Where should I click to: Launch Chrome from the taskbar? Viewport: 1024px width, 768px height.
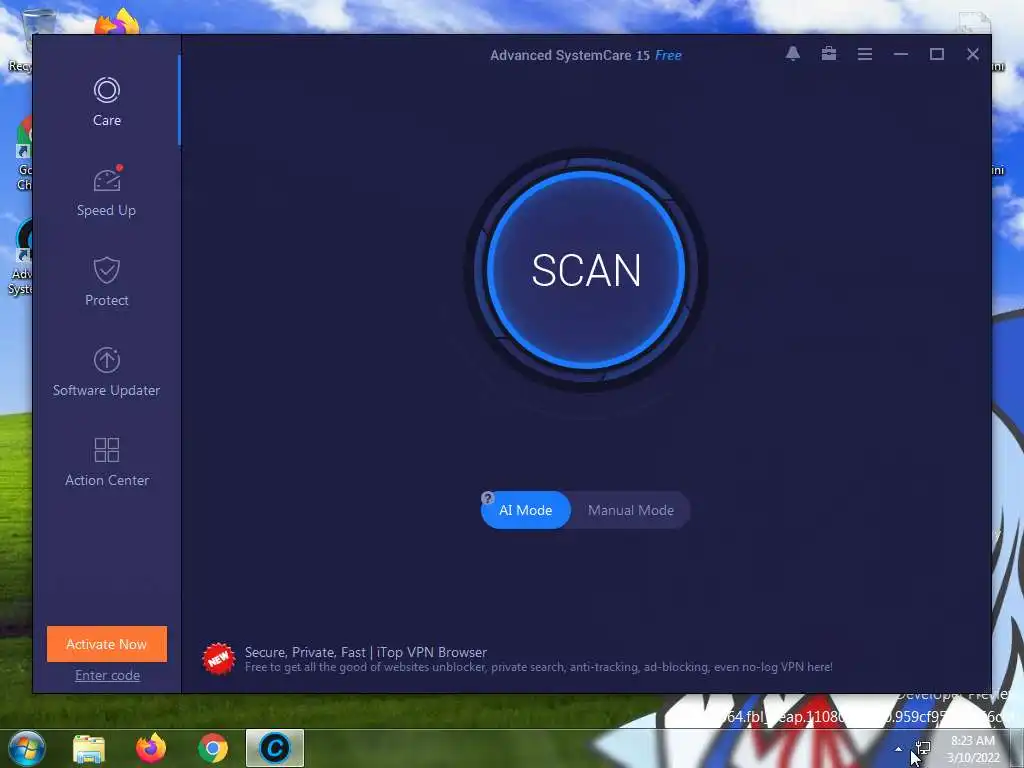(213, 748)
